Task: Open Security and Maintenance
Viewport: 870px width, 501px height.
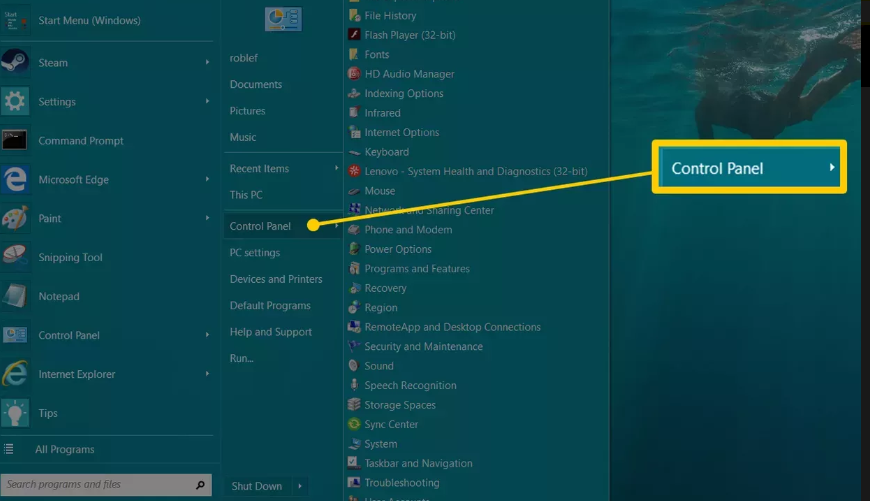Action: pyautogui.click(x=423, y=346)
